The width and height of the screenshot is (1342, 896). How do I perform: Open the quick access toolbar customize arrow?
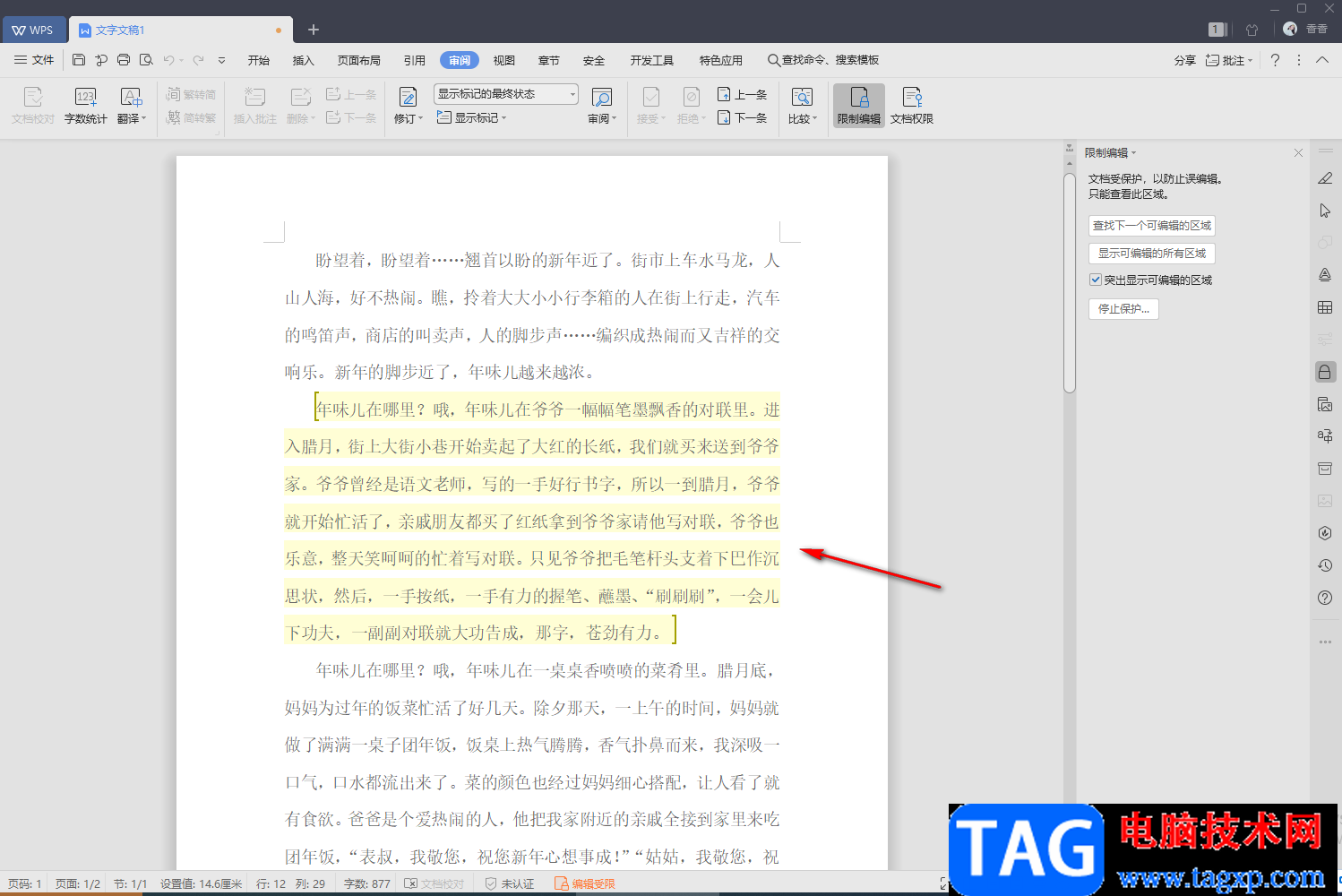[x=221, y=60]
